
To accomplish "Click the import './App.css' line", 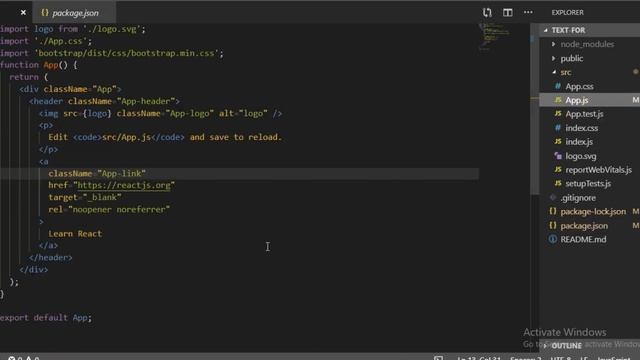I will [46, 41].
